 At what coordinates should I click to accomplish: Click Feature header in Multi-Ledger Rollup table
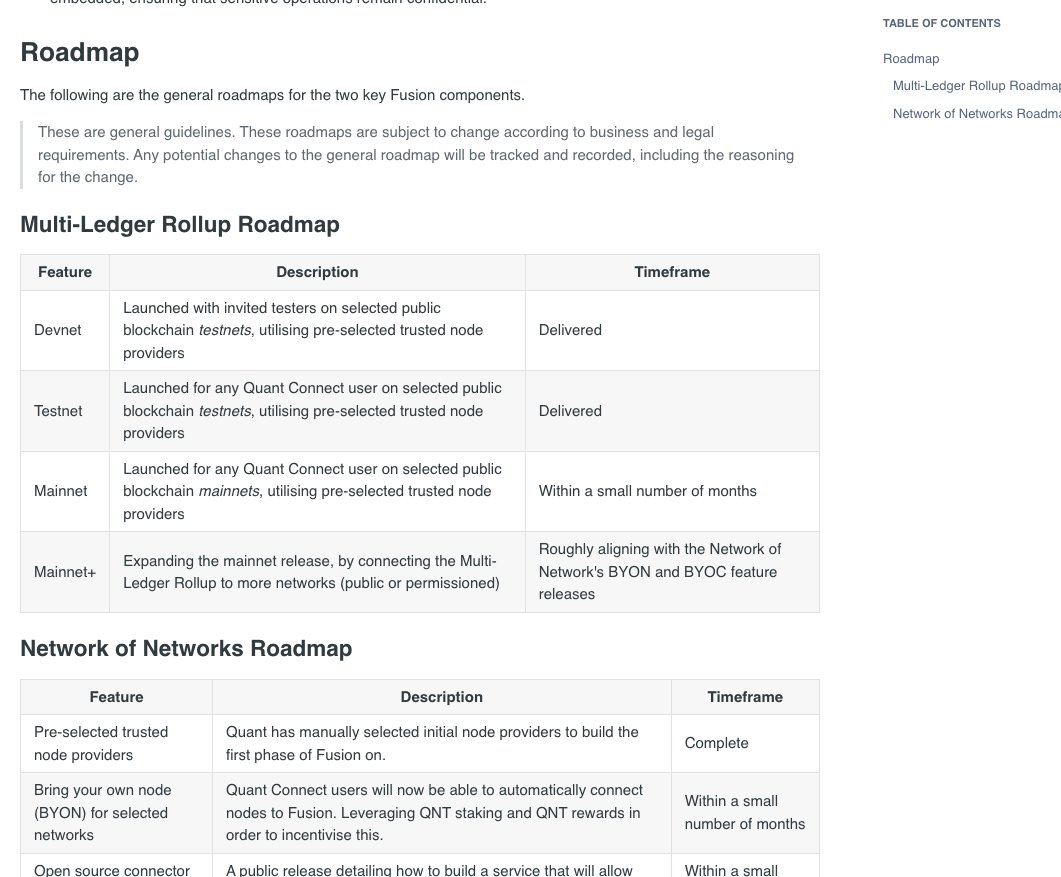[x=65, y=272]
